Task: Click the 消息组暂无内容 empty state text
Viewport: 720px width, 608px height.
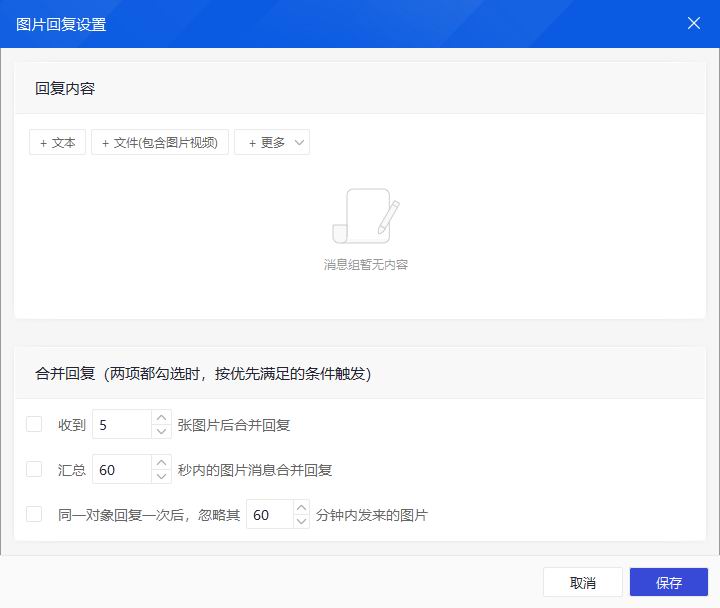Action: pyautogui.click(x=365, y=265)
